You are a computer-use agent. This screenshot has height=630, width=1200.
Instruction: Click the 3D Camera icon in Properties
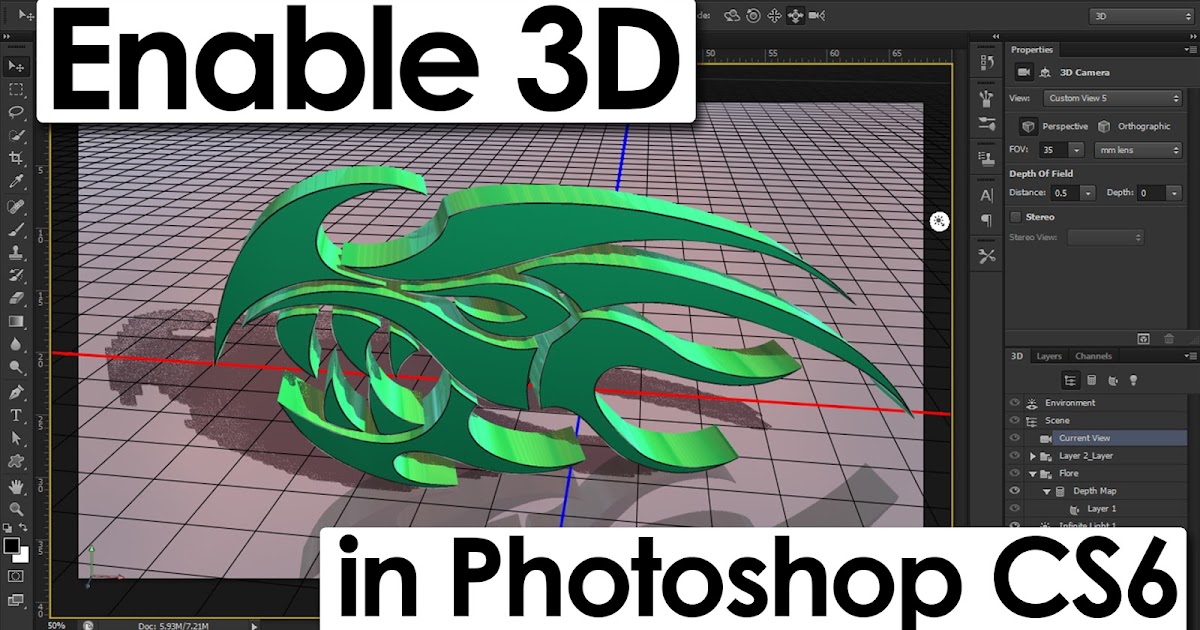pyautogui.click(x=1023, y=72)
